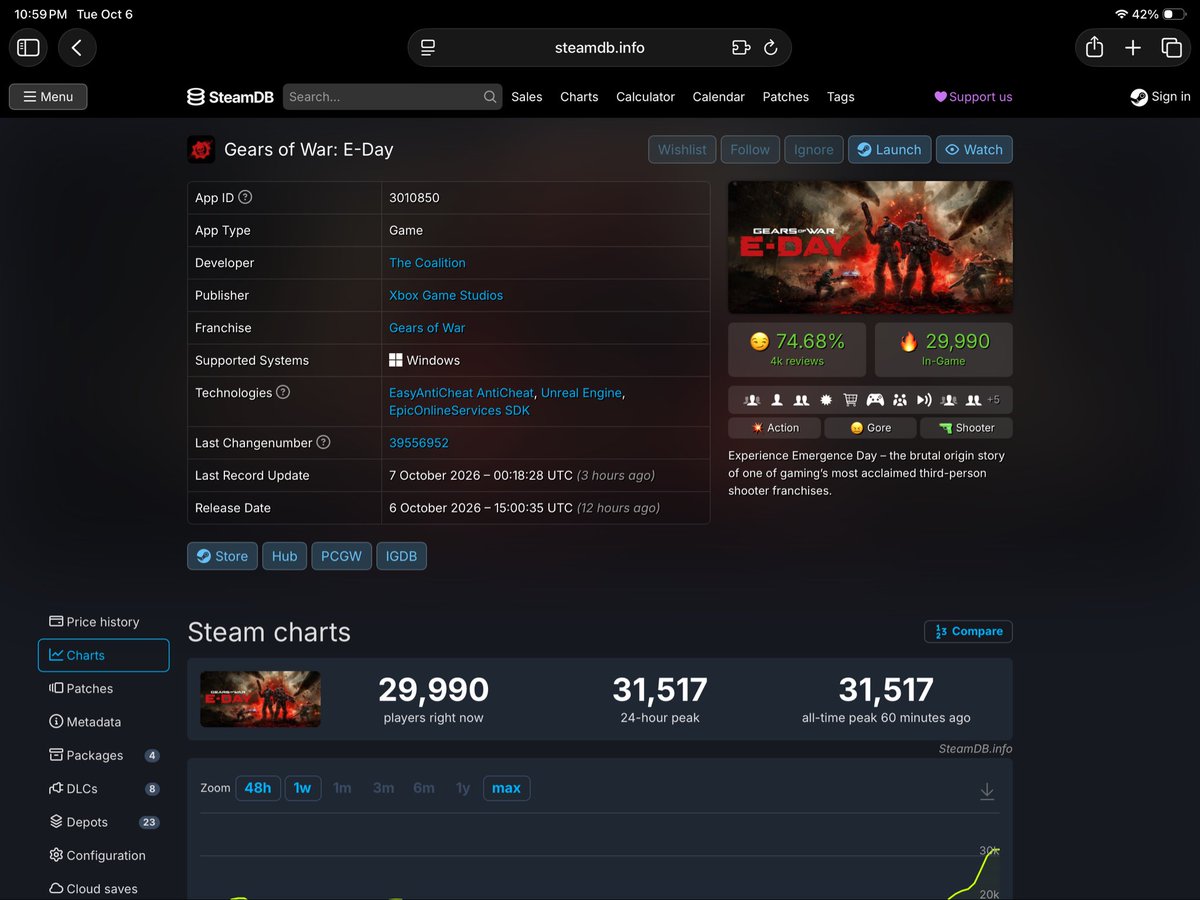Image resolution: width=1200 pixels, height=900 pixels.
Task: Show five more categories via +5
Action: tap(993, 400)
